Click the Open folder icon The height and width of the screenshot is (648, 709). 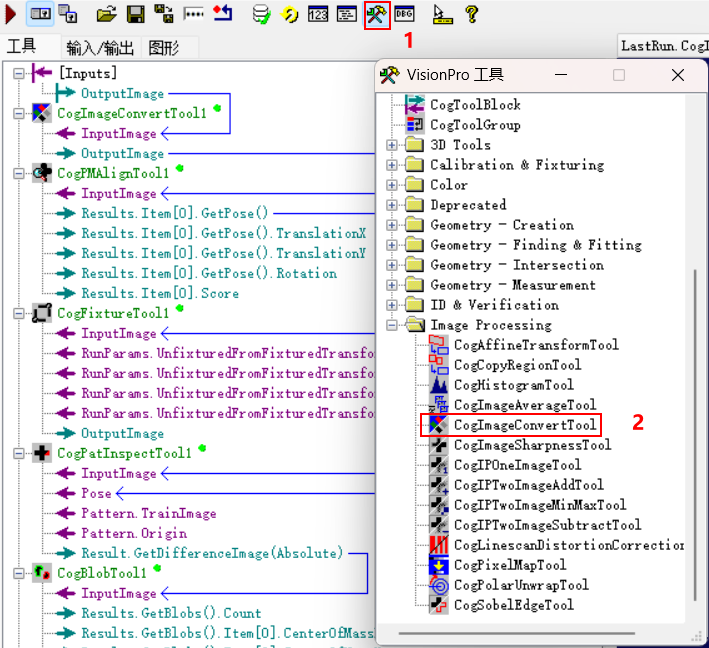click(107, 14)
